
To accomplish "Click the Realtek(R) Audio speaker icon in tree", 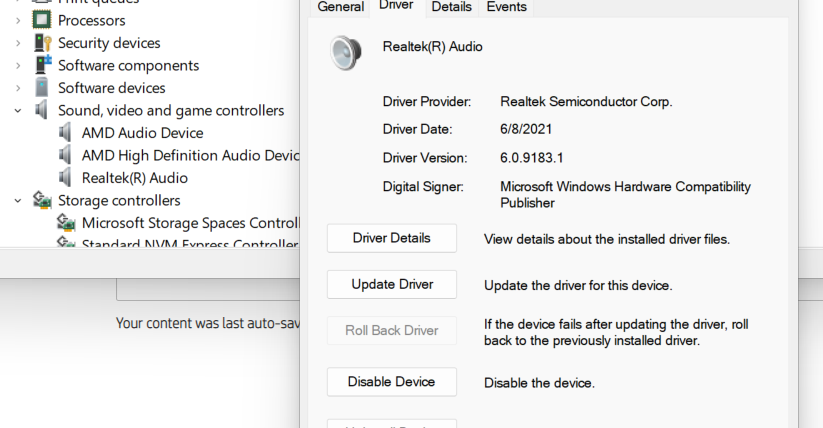I will coord(66,178).
